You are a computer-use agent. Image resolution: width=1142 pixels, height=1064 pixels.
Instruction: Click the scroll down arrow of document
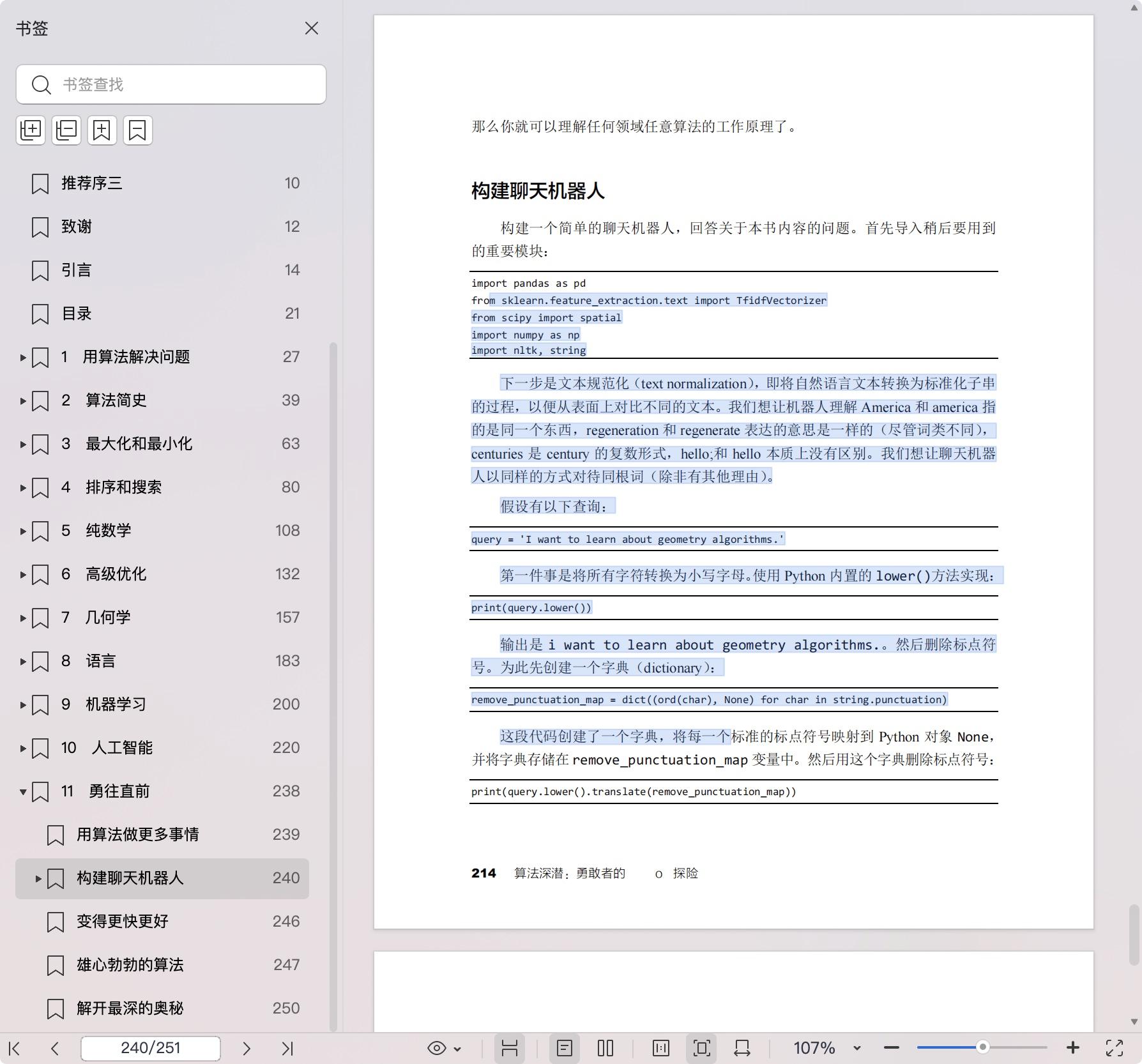pyautogui.click(x=1134, y=1022)
